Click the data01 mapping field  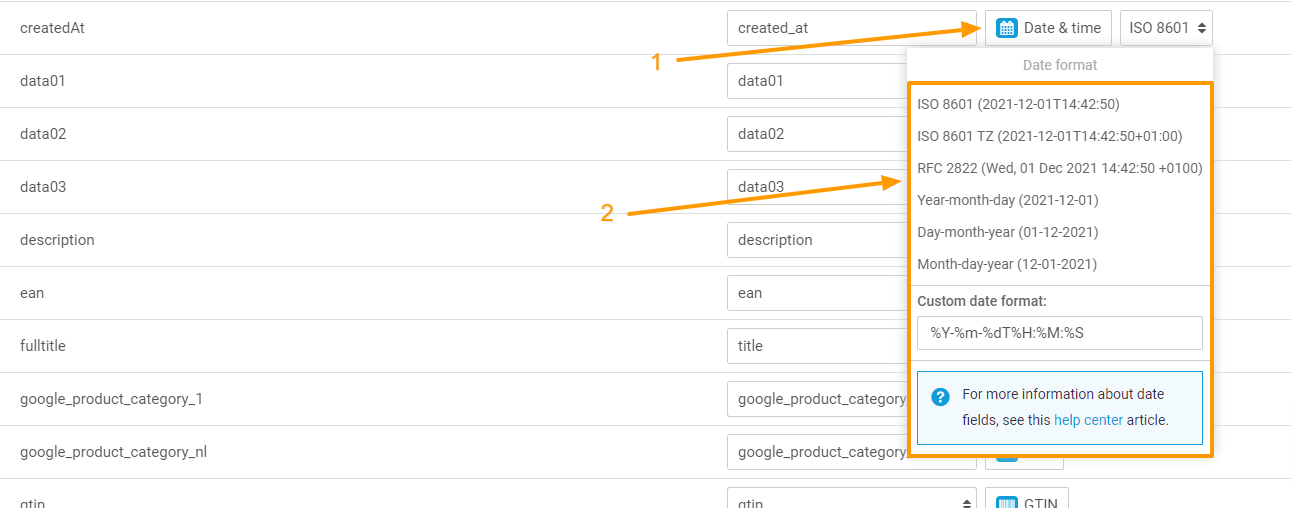tap(816, 81)
